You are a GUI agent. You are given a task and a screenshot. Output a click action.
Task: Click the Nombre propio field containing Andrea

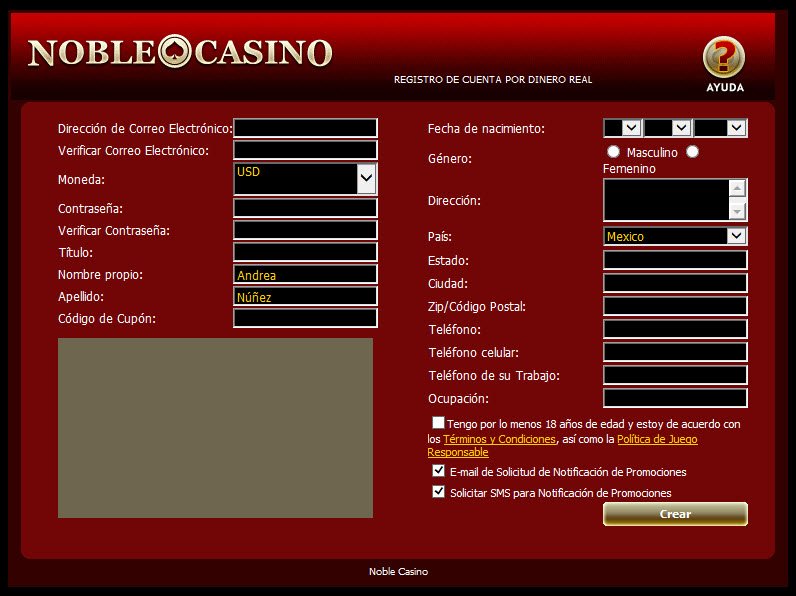[305, 274]
